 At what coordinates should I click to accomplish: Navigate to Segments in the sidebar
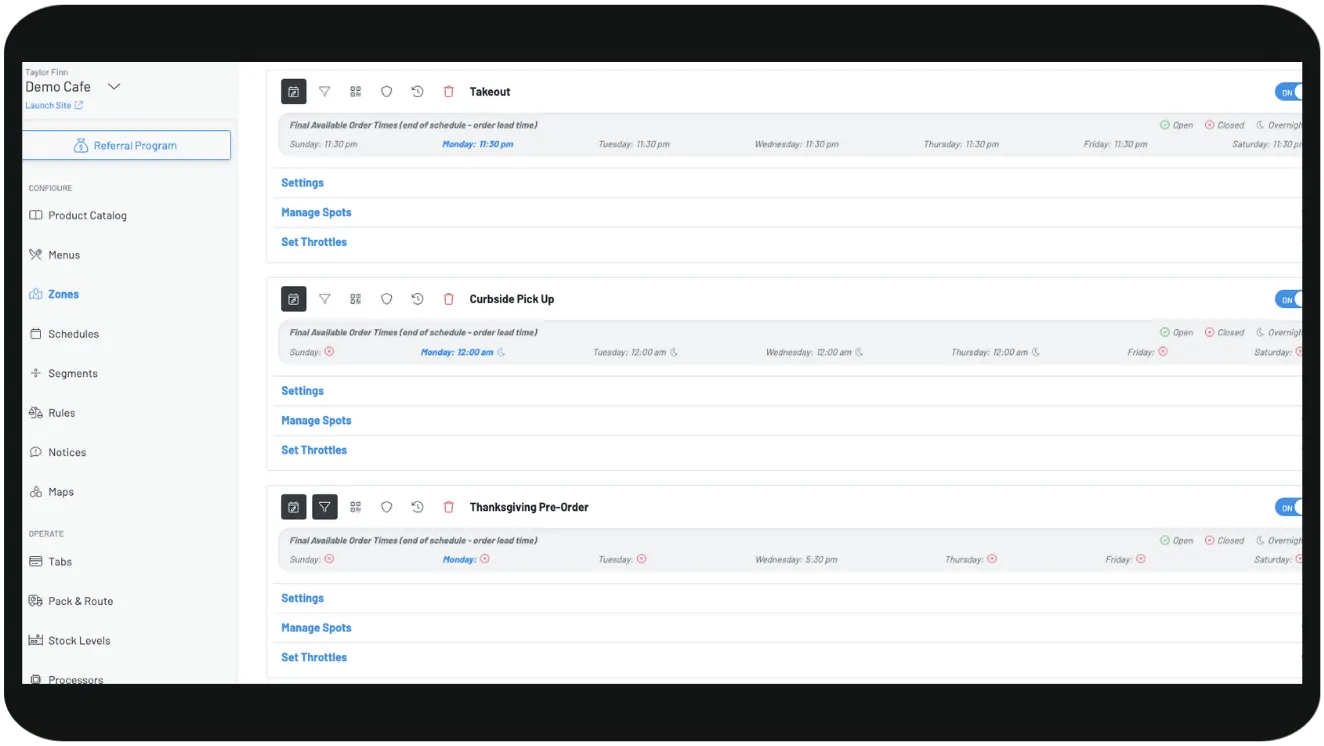63,373
